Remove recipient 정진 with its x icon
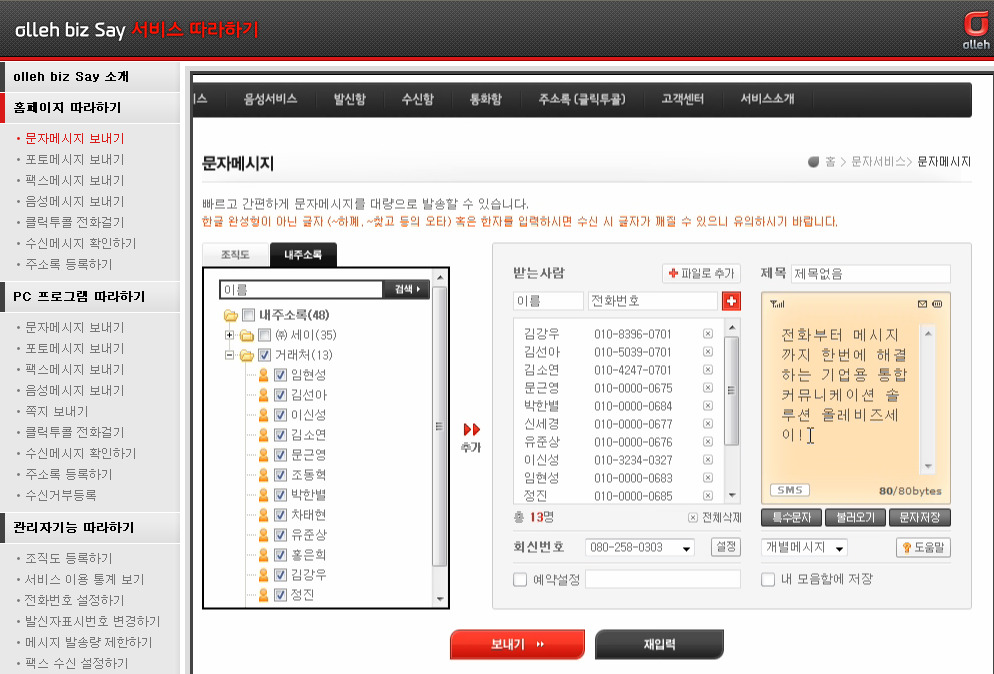Viewport: 994px width, 674px height. (708, 495)
